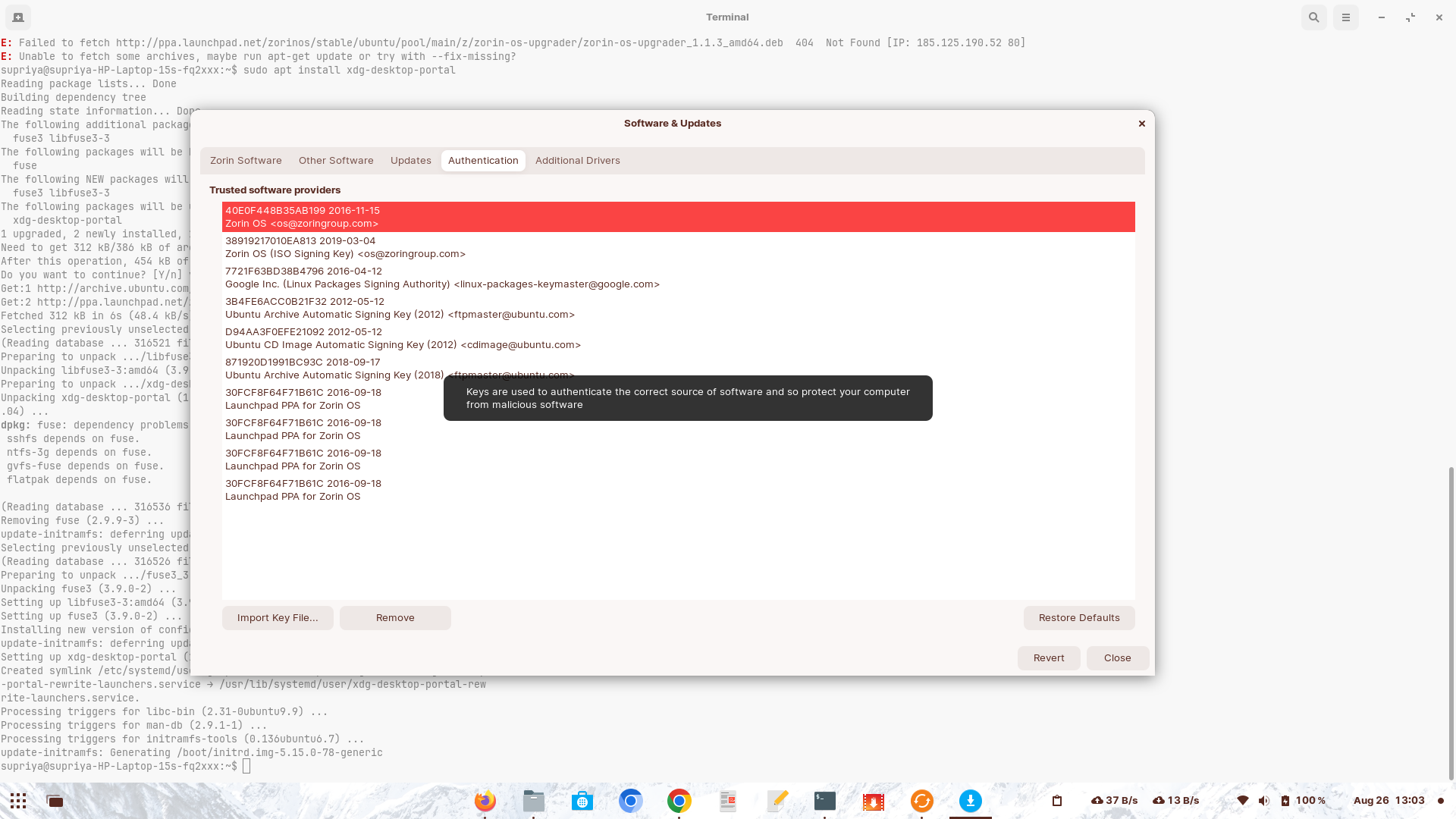Select the Authentication tab
Image resolution: width=1456 pixels, height=819 pixels.
483,161
